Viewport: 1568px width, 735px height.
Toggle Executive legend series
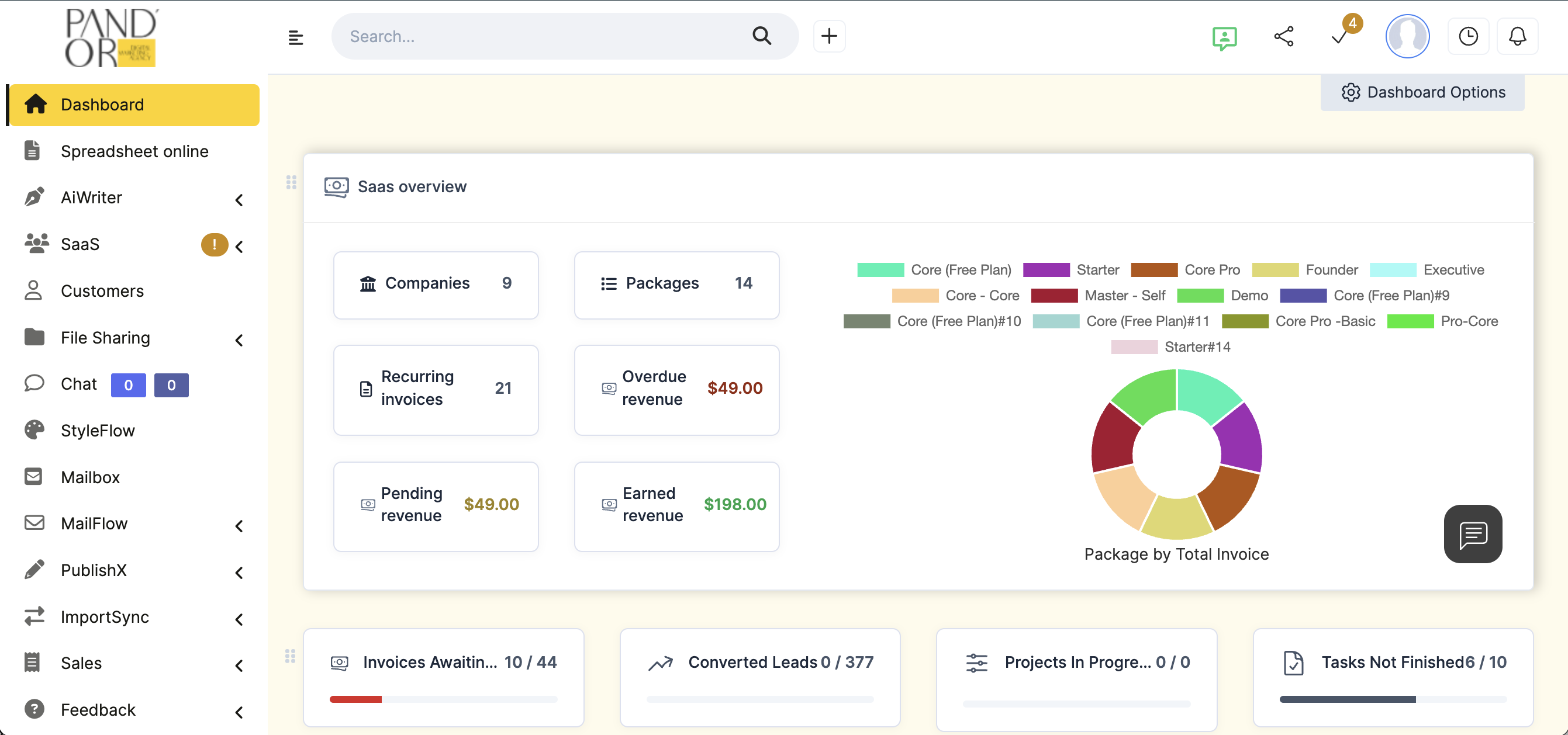[x=1427, y=269]
